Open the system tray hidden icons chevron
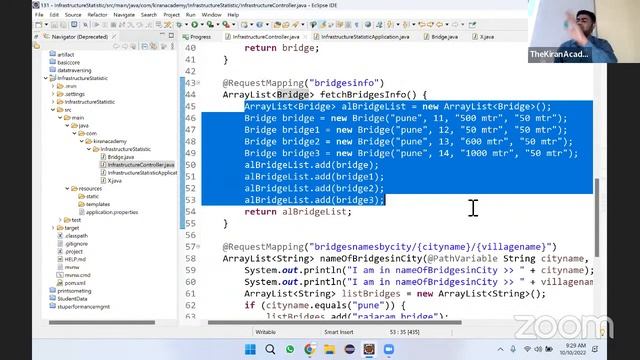 [x=500, y=349]
